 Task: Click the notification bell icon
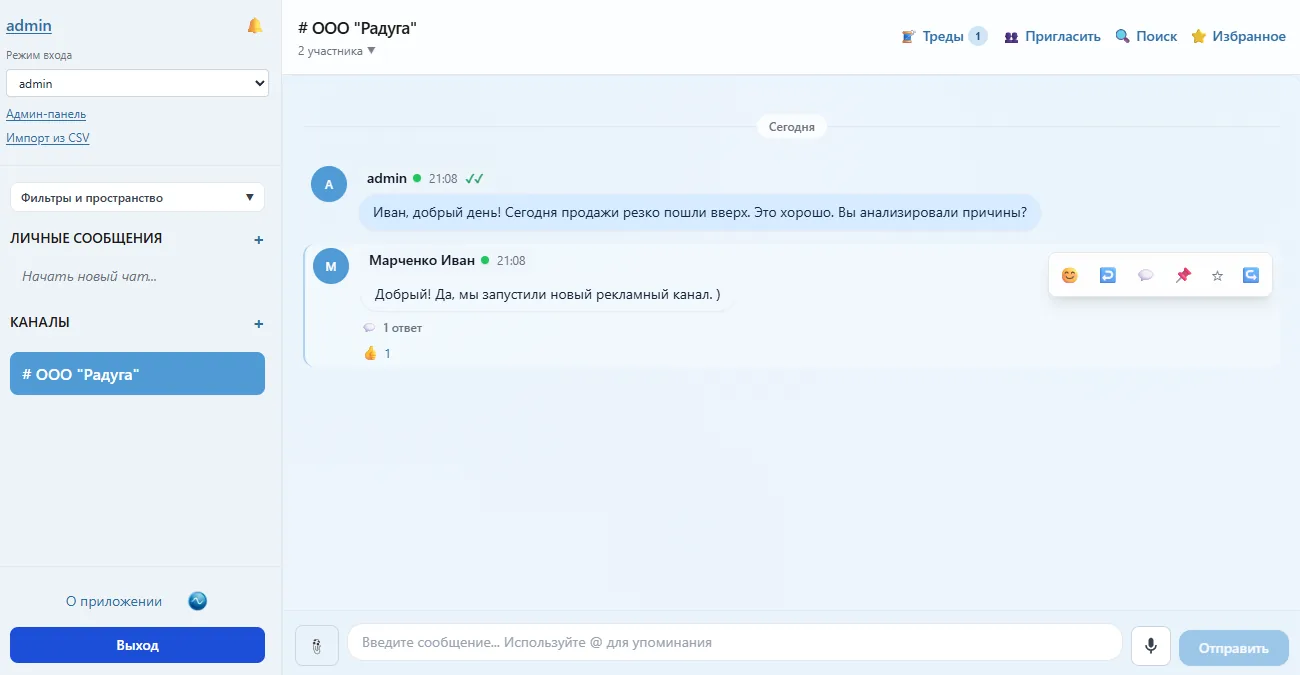click(255, 26)
